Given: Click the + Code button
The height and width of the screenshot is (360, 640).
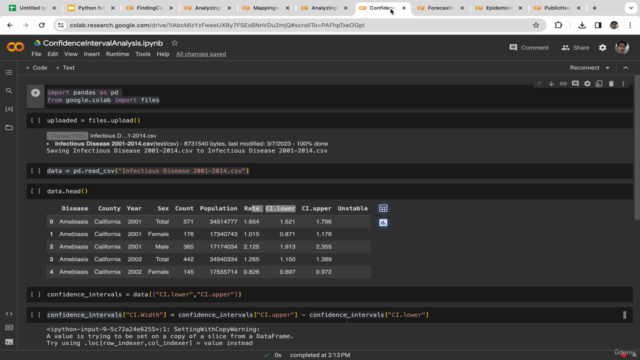Looking at the screenshot, I should 36,68.
